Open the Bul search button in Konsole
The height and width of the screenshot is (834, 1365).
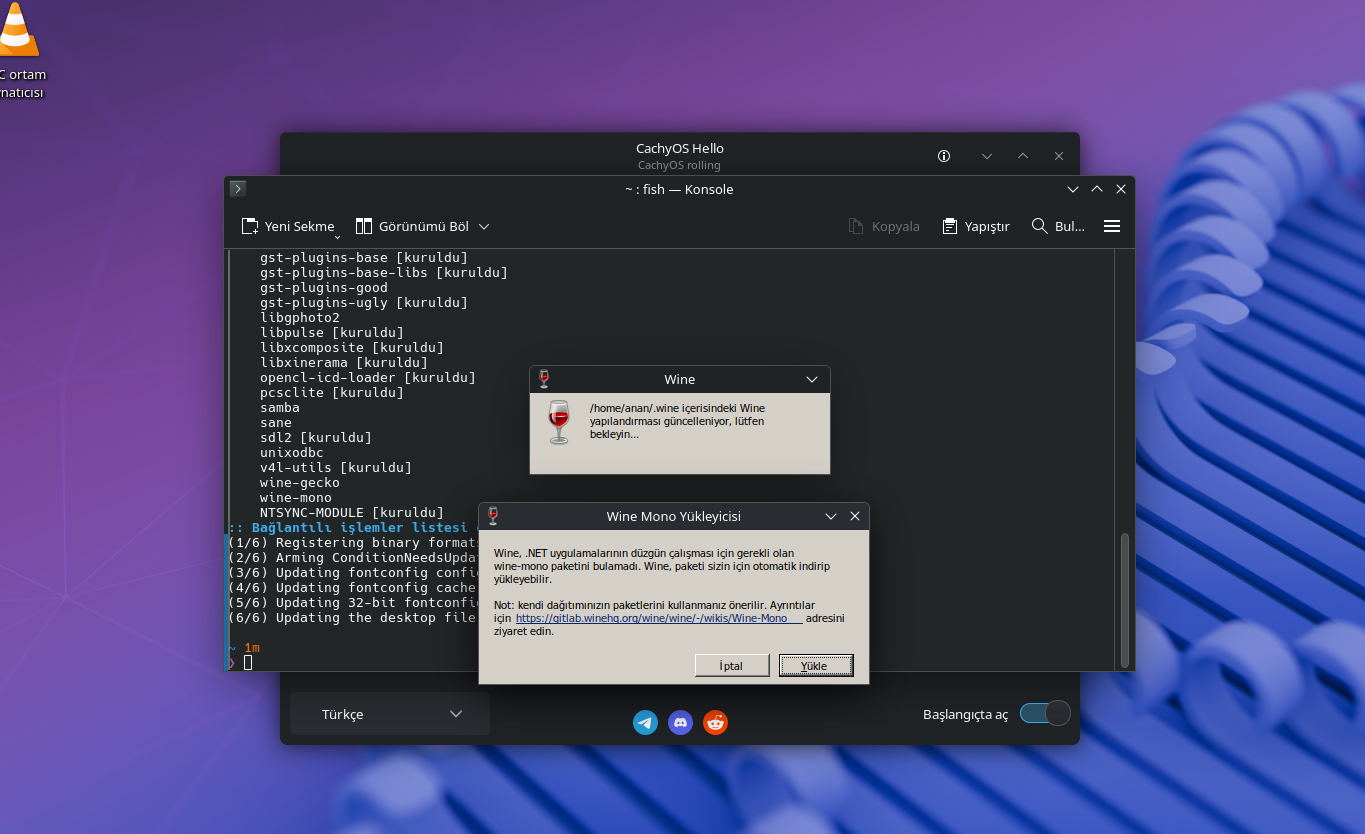[1058, 227]
